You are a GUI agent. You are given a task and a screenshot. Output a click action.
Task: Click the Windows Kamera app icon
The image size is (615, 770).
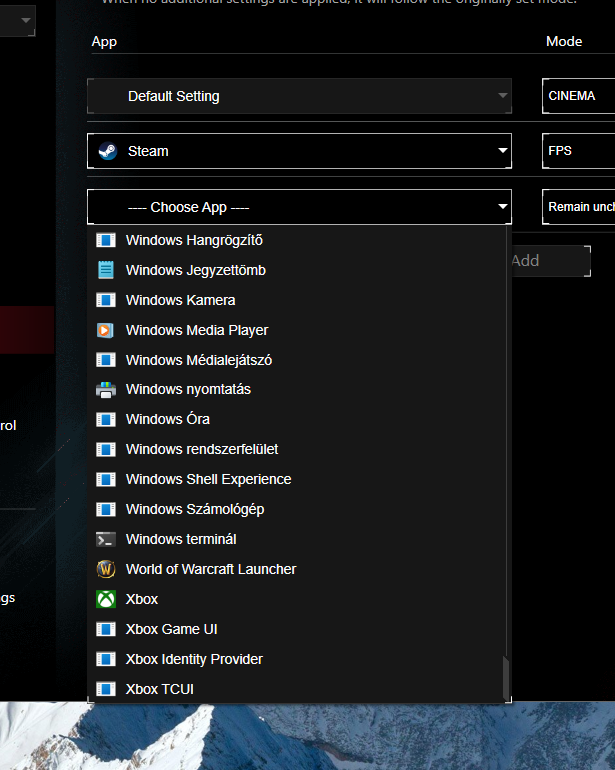pos(106,300)
